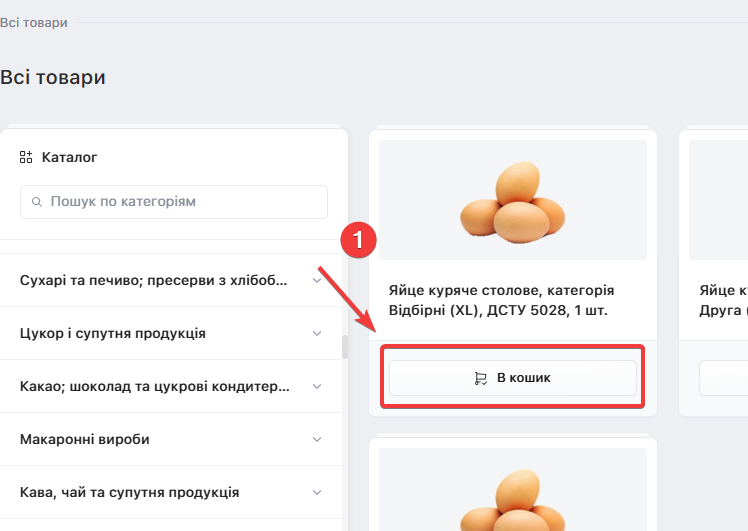The width and height of the screenshot is (748, 531).
Task: Expand the Макаронні вироби chevron
Action: point(317,439)
